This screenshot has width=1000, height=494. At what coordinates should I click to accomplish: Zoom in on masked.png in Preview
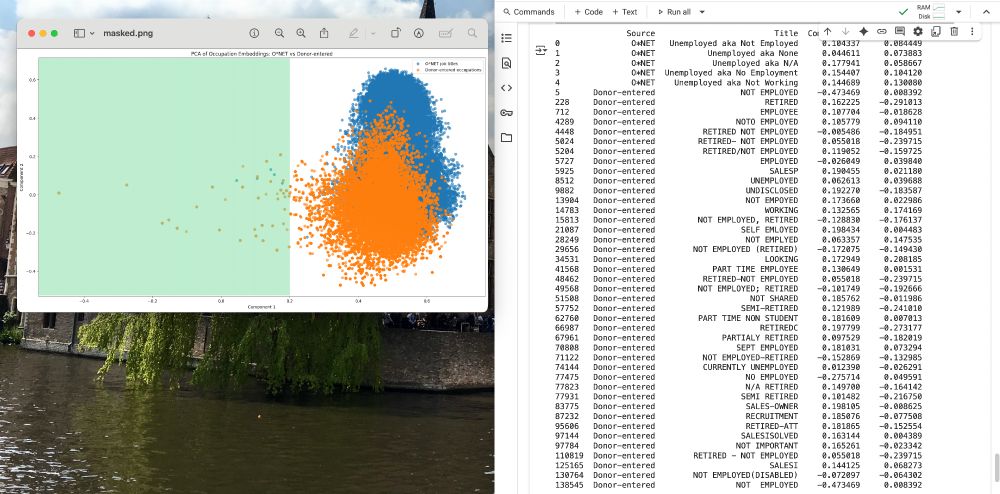[300, 33]
